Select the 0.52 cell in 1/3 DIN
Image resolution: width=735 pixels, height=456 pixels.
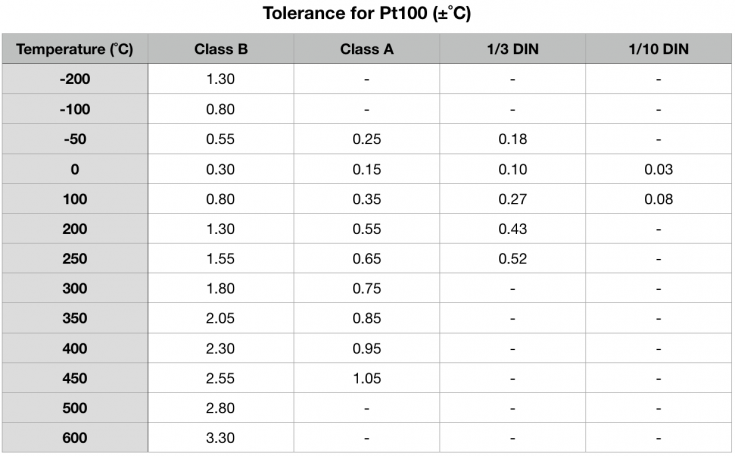[x=512, y=258]
